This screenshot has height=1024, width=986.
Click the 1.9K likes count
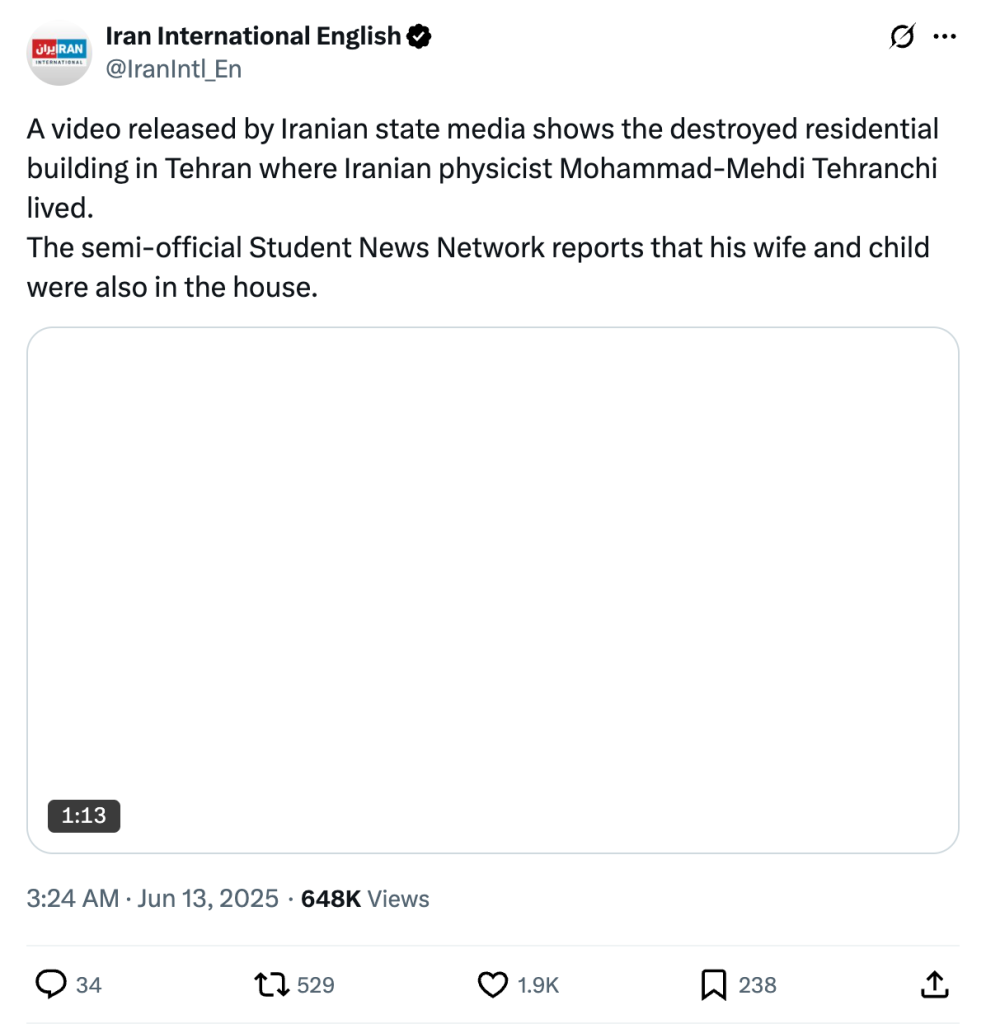(x=538, y=985)
